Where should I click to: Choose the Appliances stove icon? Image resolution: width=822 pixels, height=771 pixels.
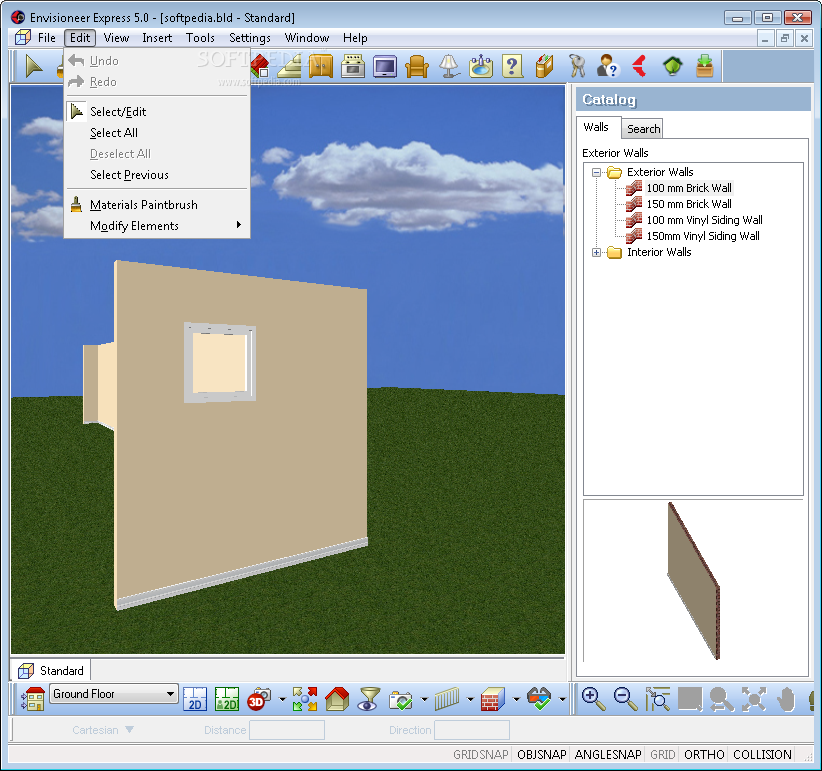point(353,67)
